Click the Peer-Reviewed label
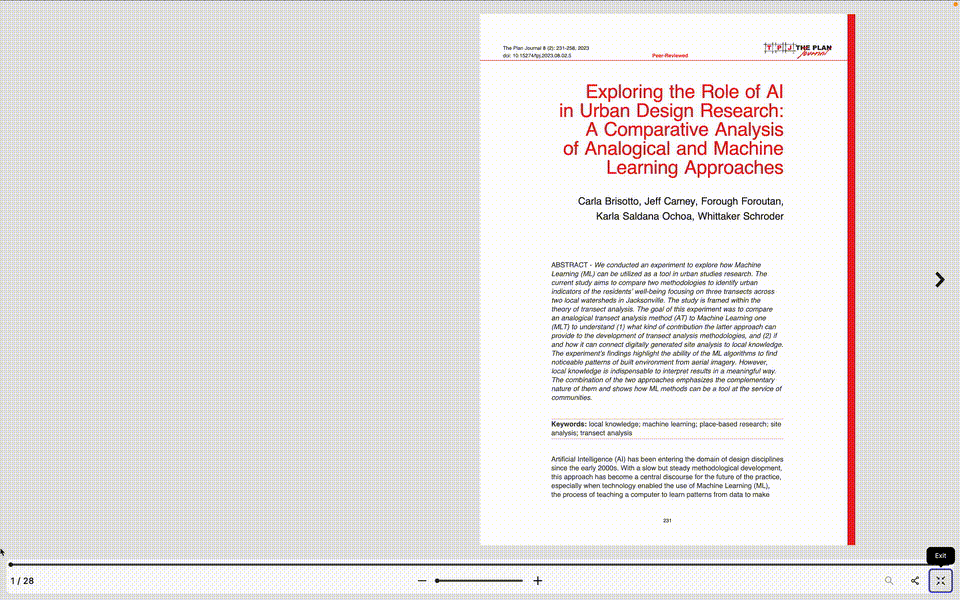 670,56
